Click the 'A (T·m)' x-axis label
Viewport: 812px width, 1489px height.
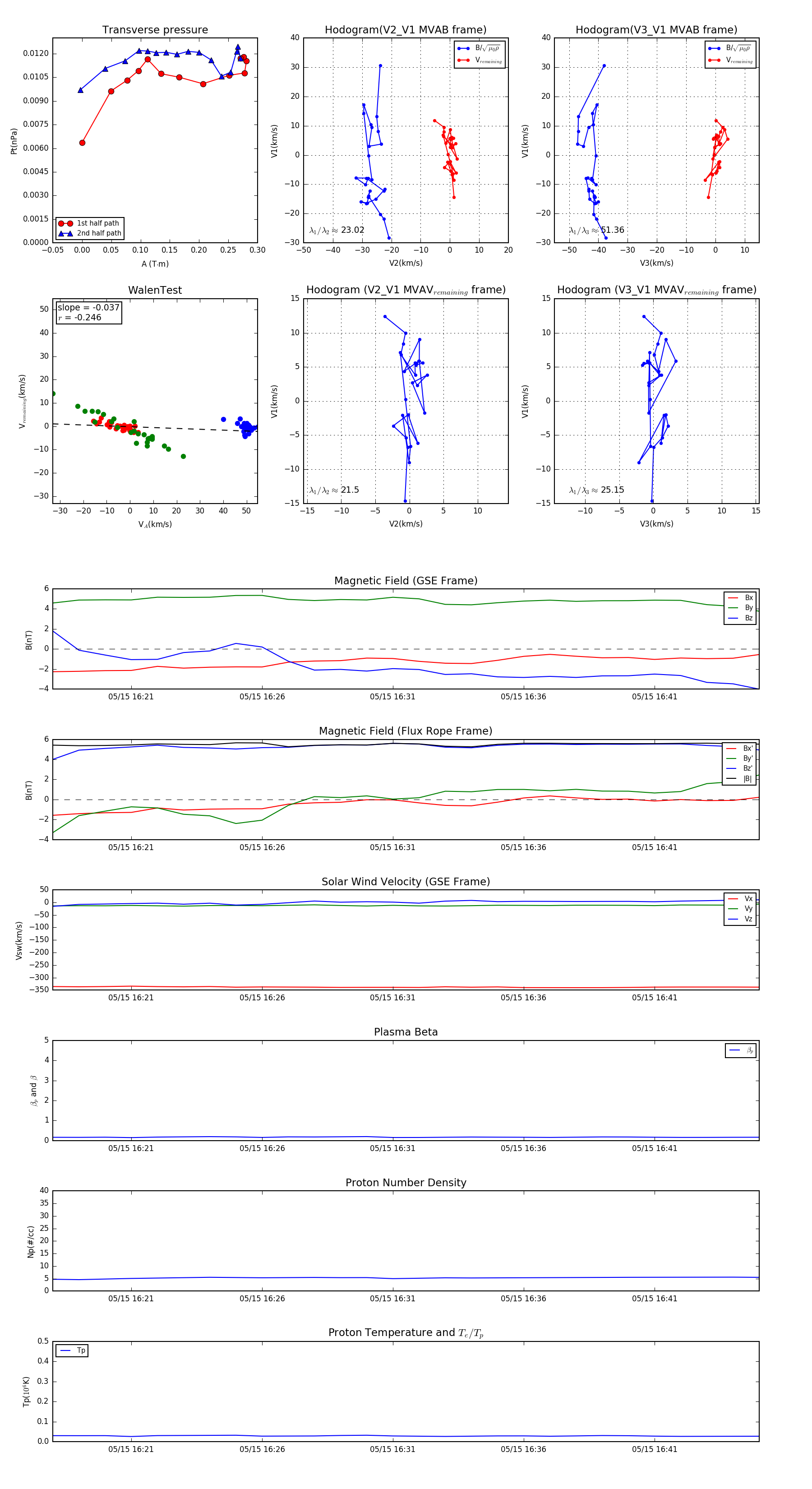point(155,264)
